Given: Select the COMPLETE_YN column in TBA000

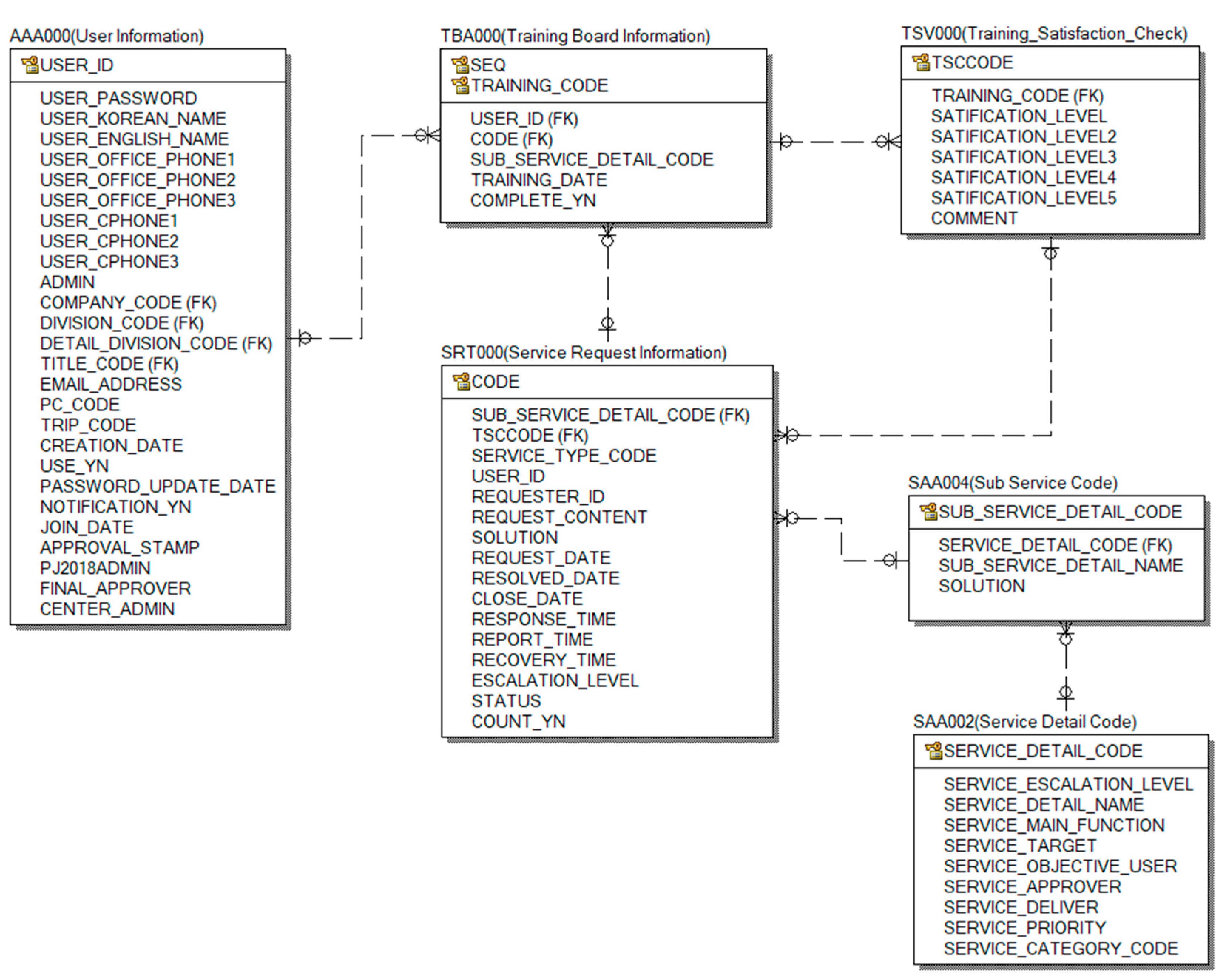Looking at the screenshot, I should click(x=533, y=200).
